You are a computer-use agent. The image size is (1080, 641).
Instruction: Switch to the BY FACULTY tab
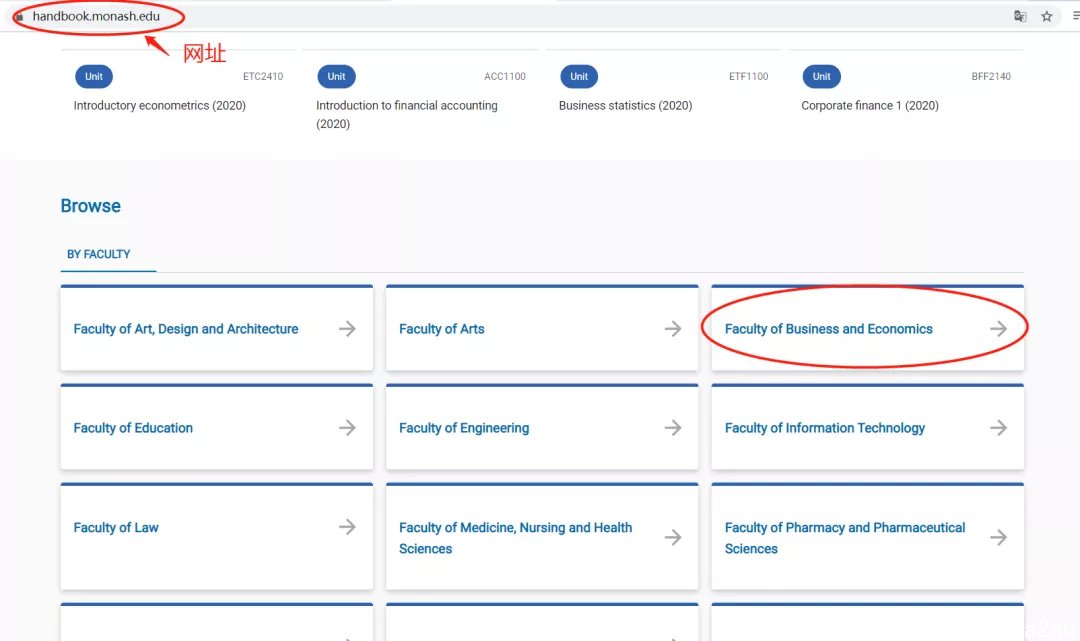point(98,254)
